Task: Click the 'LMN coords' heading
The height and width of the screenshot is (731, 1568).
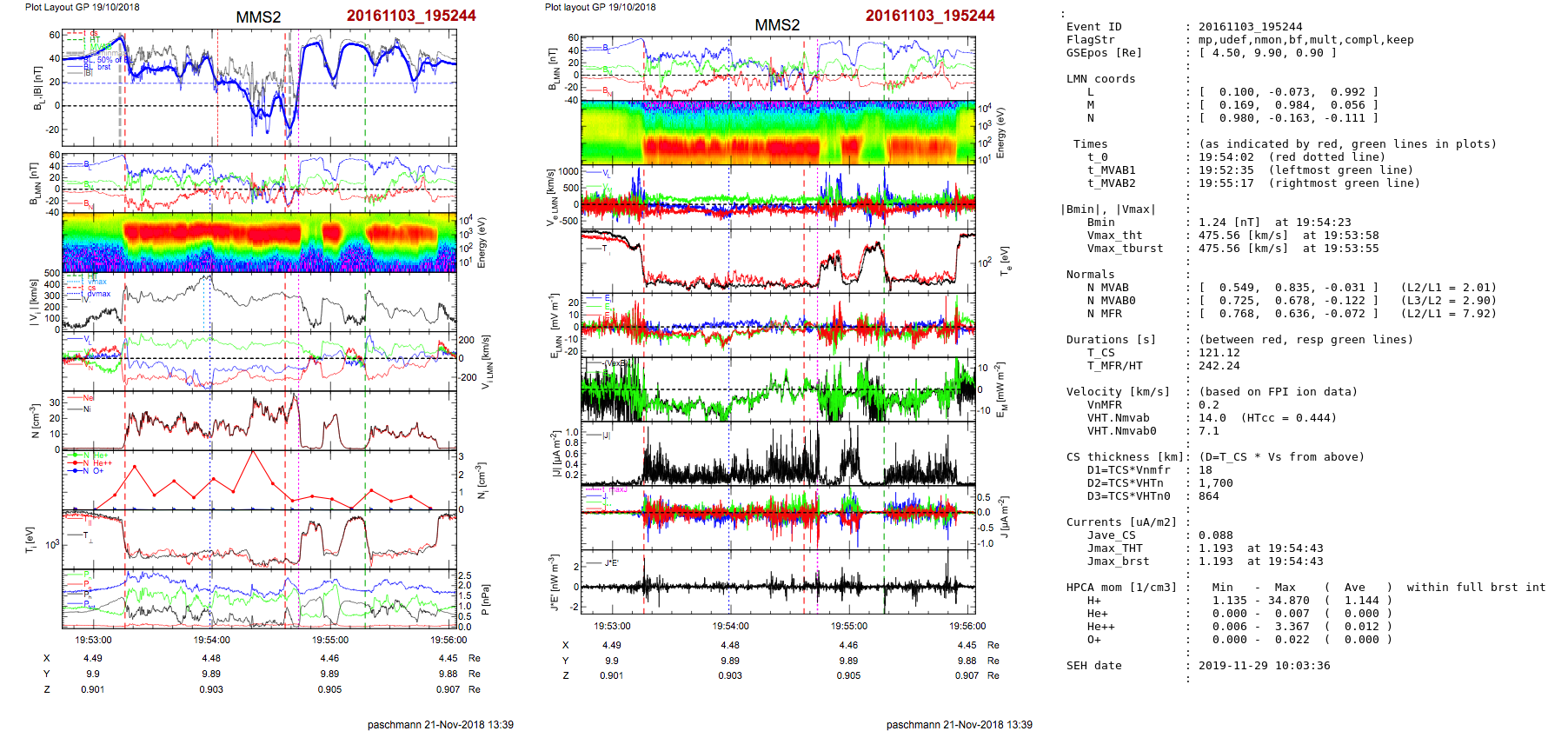Action: pos(1100,79)
